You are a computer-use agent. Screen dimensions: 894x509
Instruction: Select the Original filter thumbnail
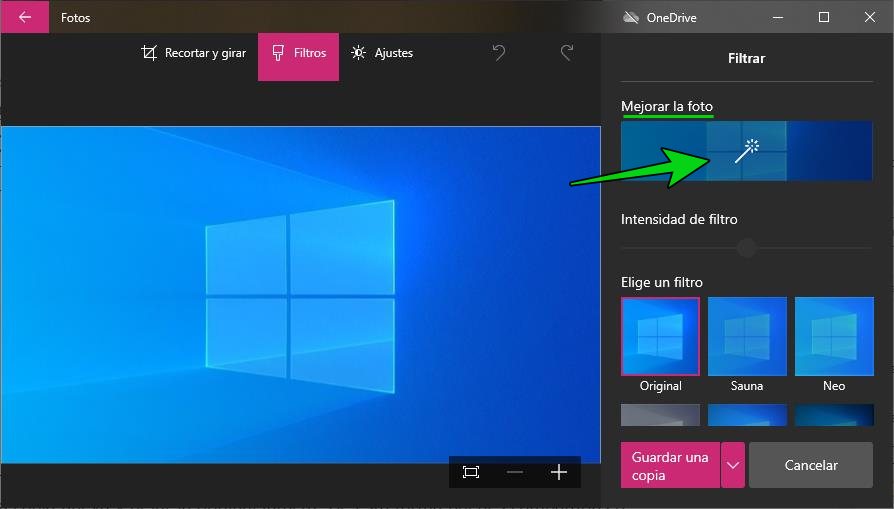tap(660, 336)
